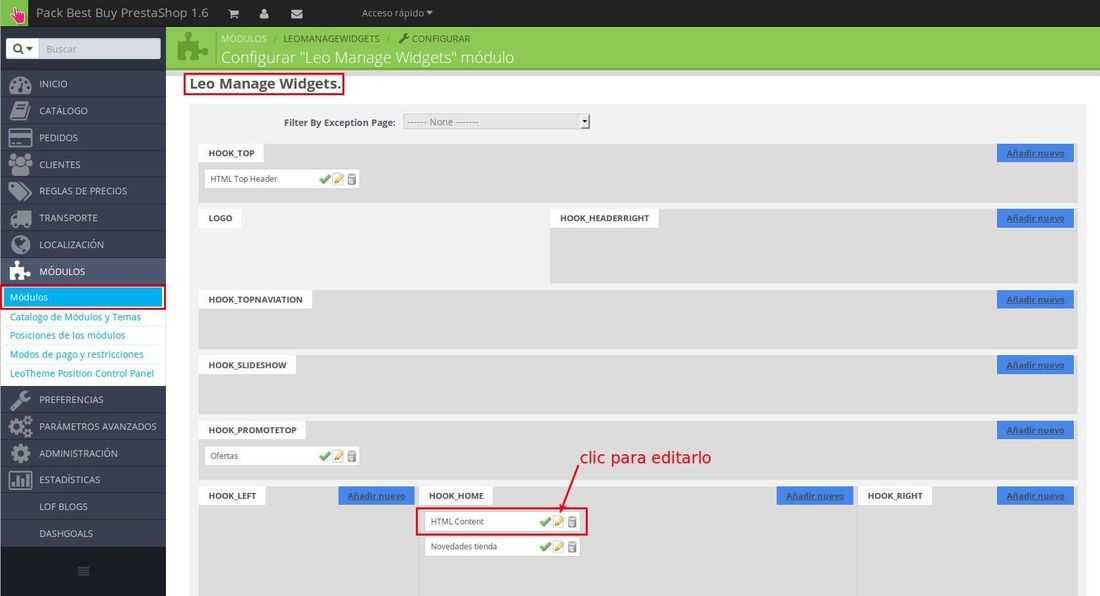Open the Preferencias sidebar menu
1100x596 pixels.
pyautogui.click(x=83, y=400)
